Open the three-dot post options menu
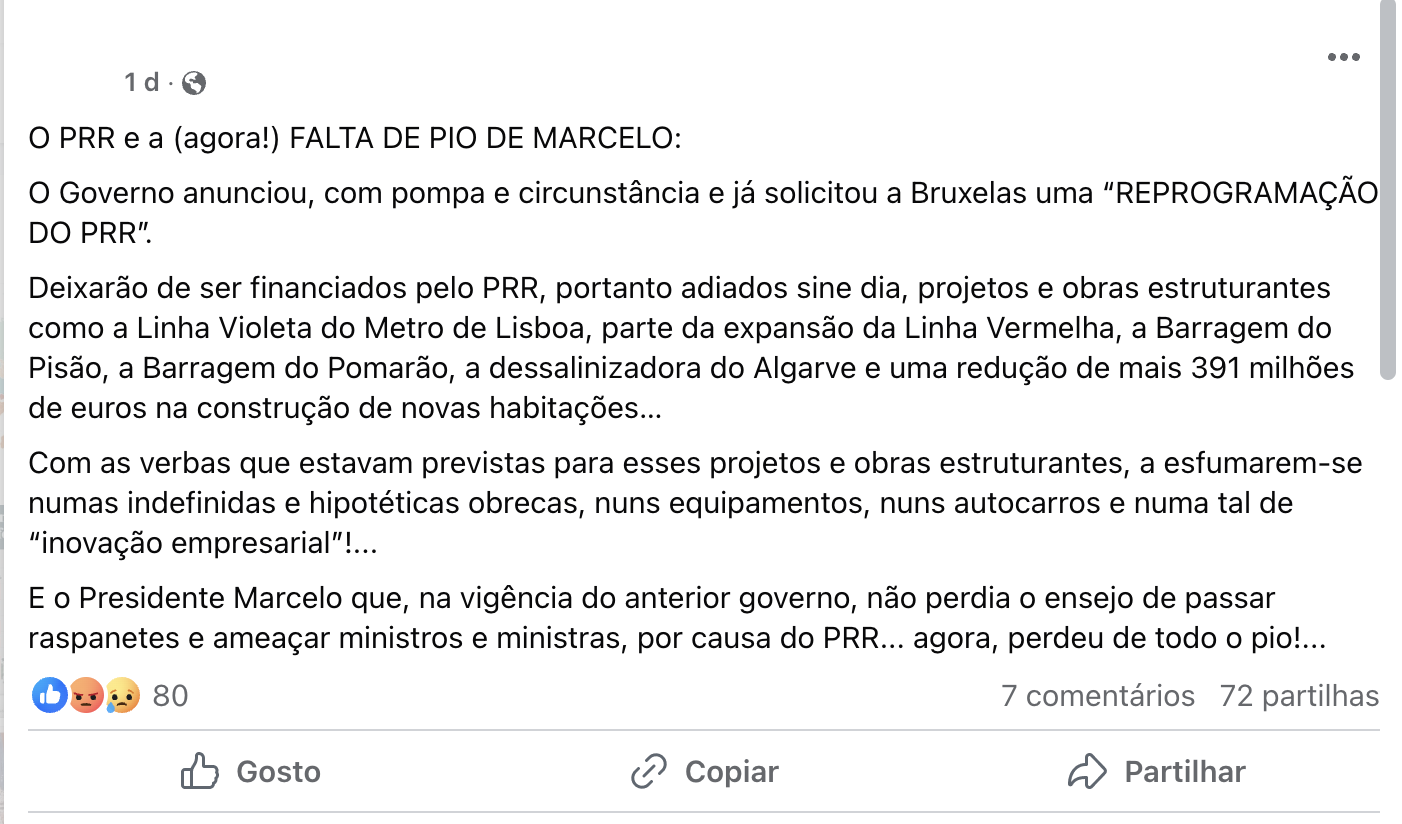 [1343, 57]
